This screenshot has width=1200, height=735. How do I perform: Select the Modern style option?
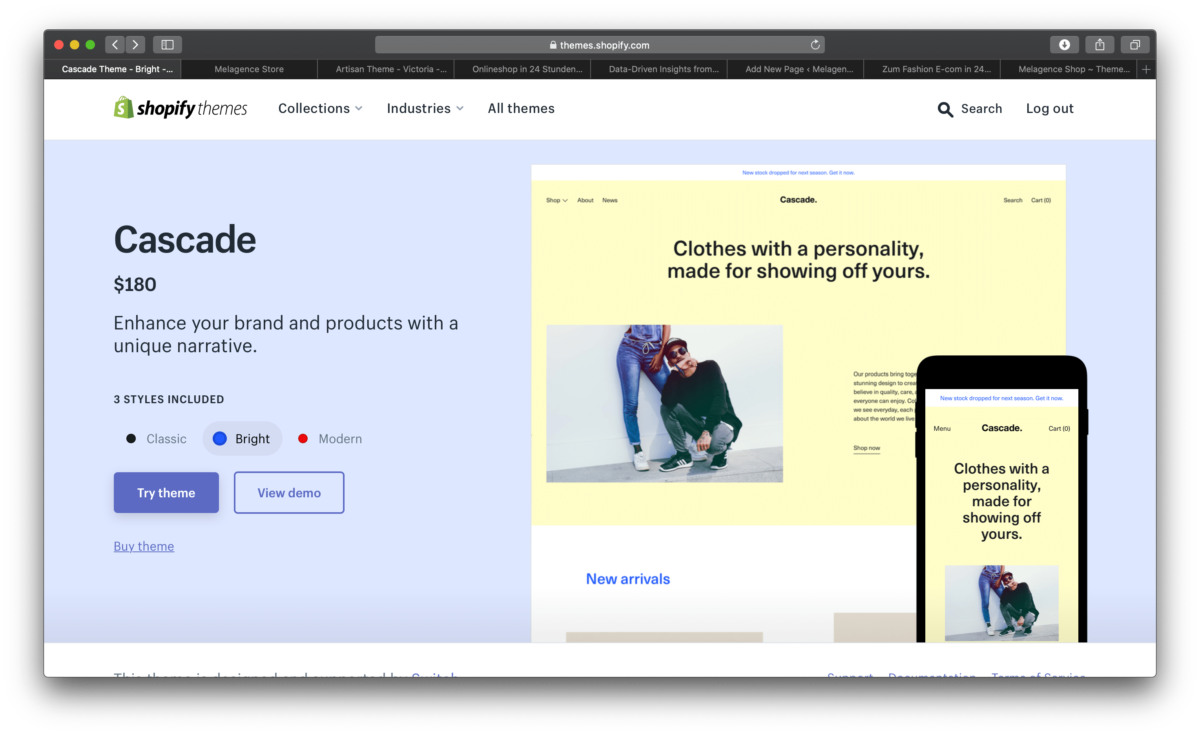tap(330, 439)
